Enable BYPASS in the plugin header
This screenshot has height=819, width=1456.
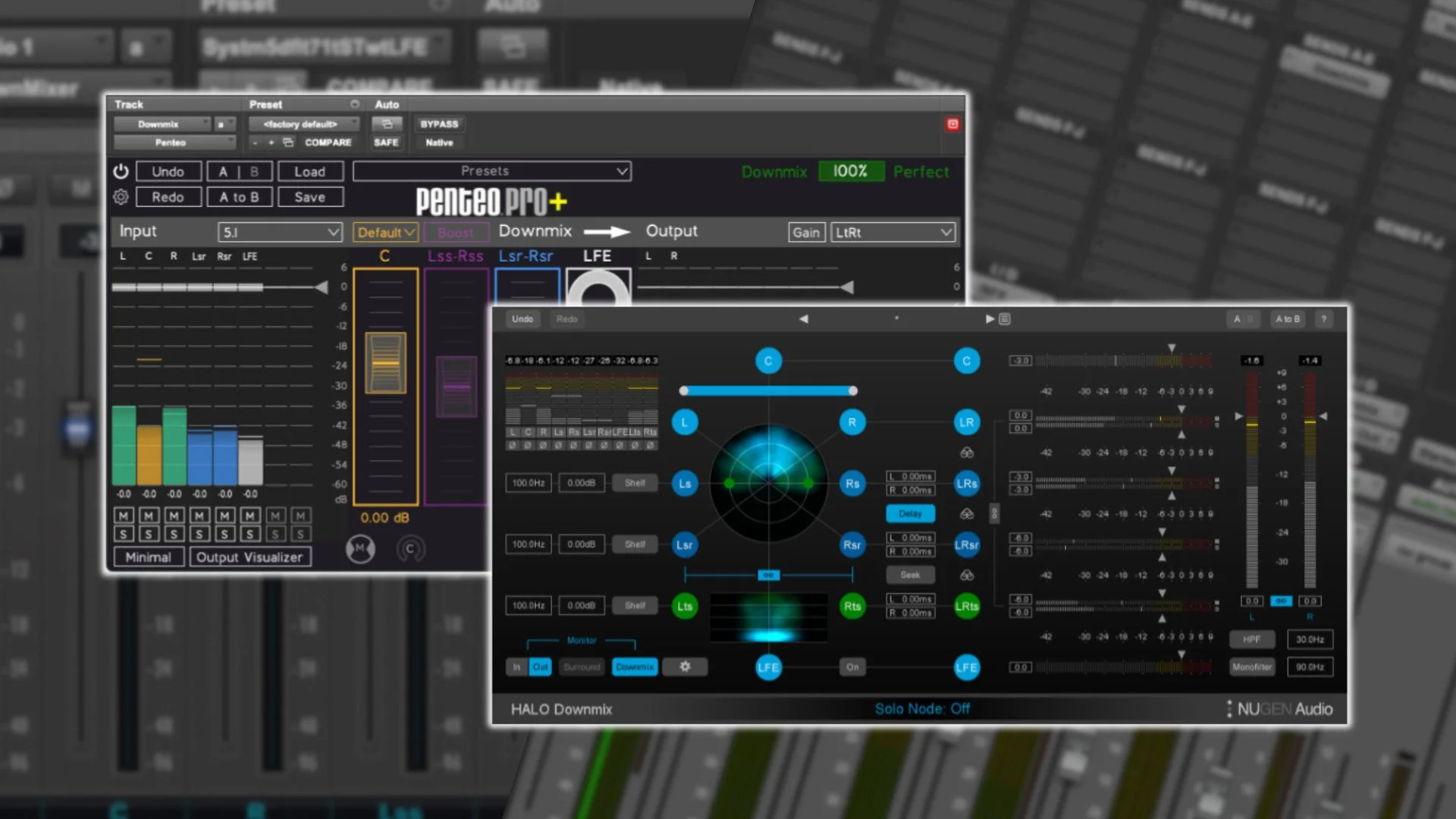click(x=438, y=124)
